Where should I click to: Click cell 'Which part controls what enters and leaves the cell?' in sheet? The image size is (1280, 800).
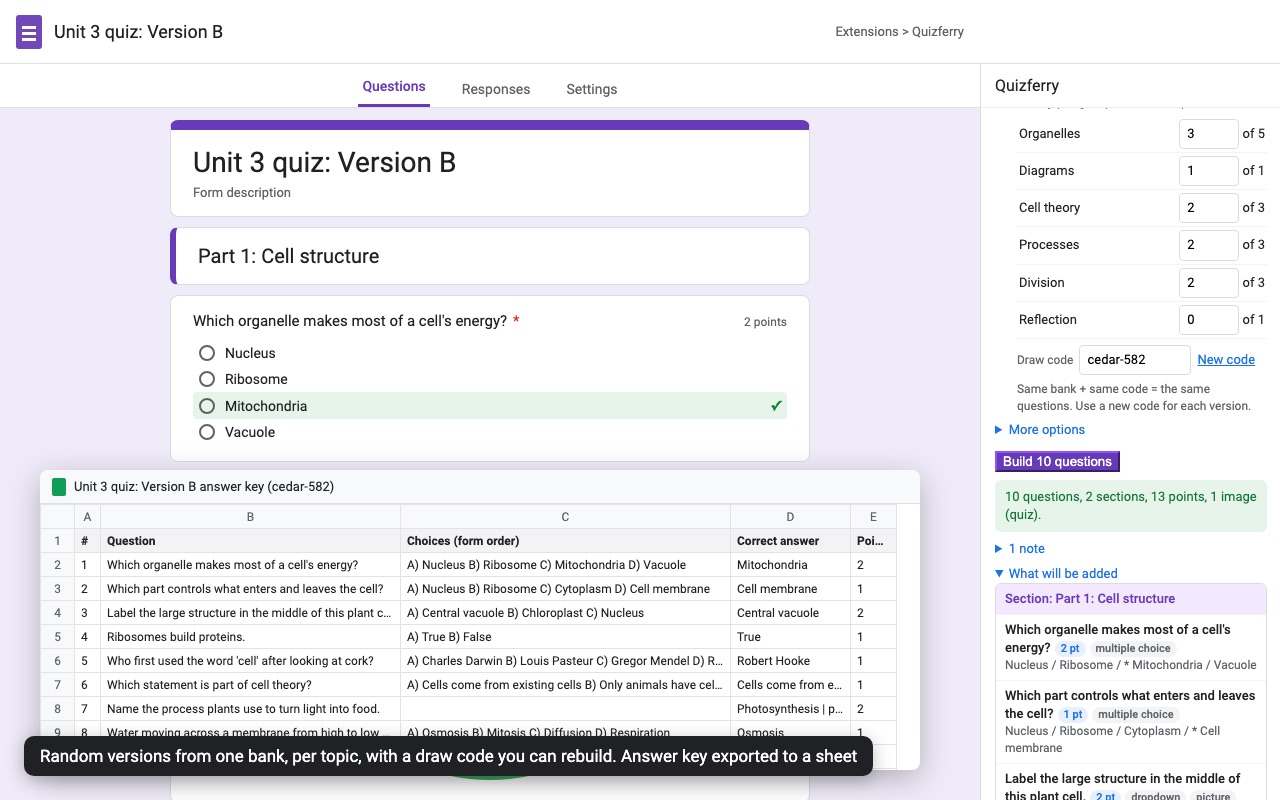coord(250,589)
